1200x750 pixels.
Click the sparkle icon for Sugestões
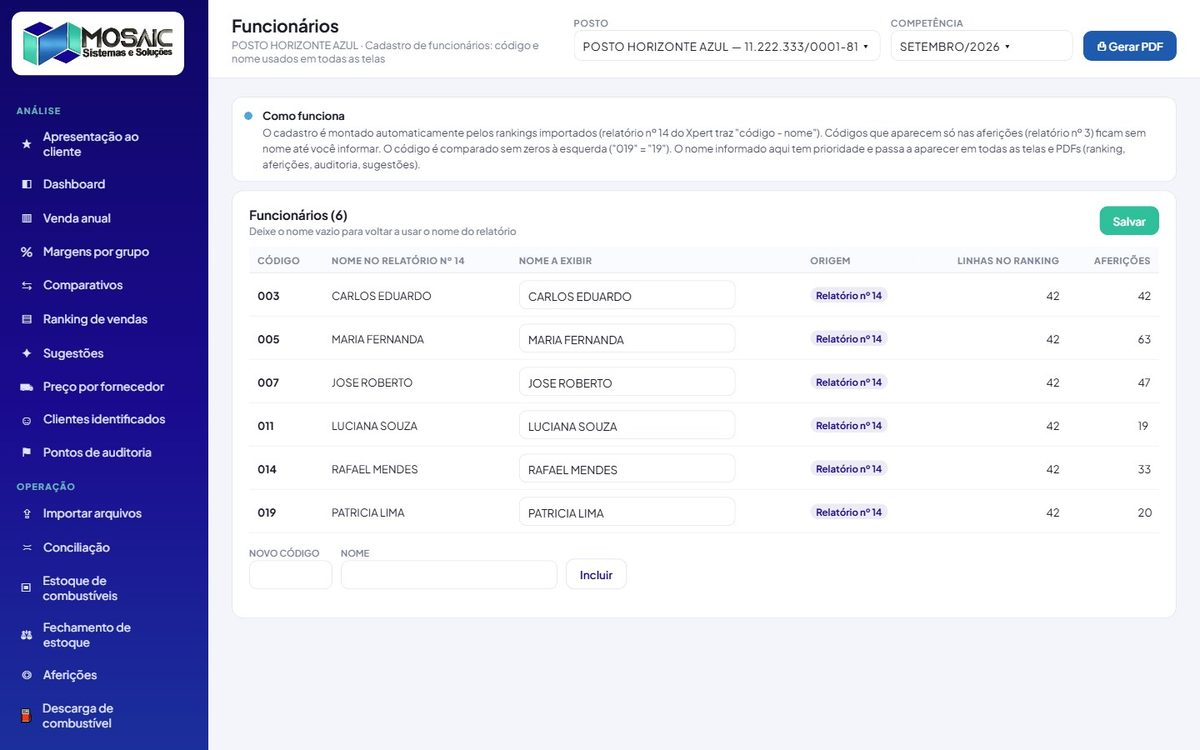[27, 353]
